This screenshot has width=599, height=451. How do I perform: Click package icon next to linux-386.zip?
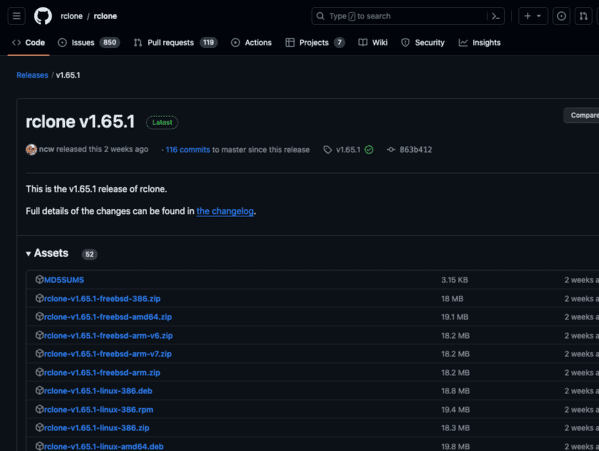click(x=39, y=428)
